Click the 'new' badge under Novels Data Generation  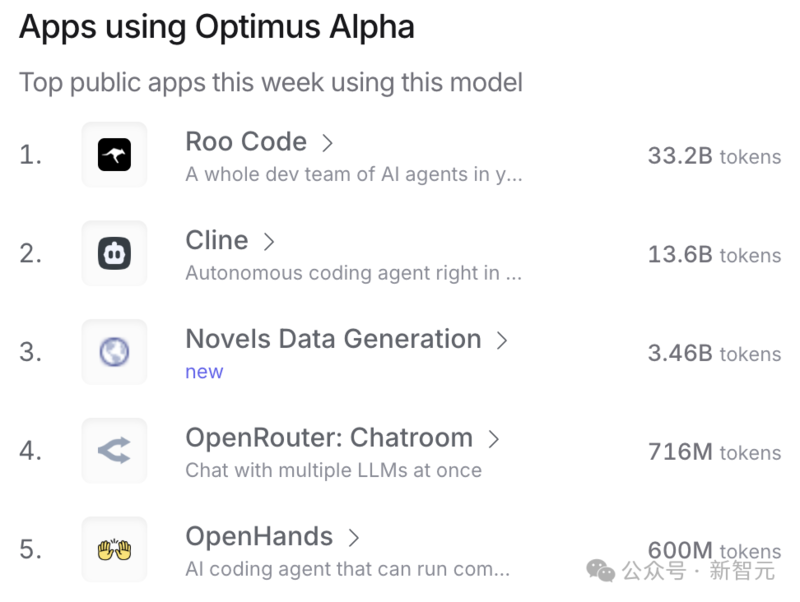(204, 372)
